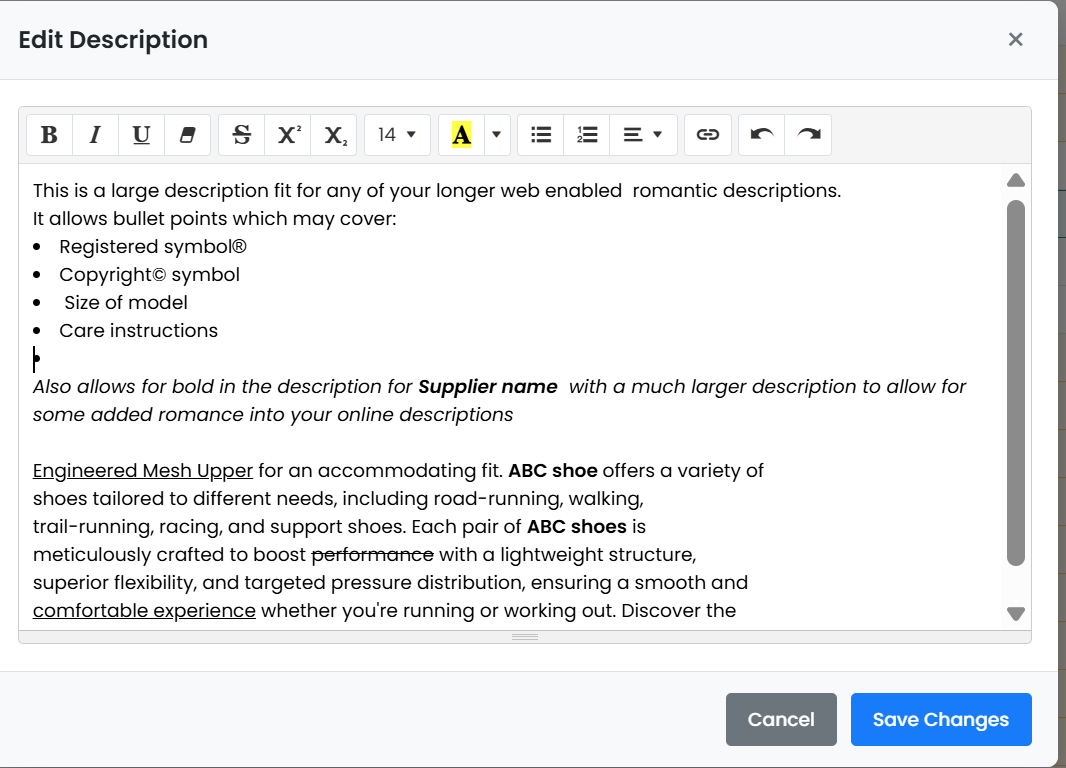Click the scrollbar down arrow
This screenshot has height=768, width=1066.
click(1016, 614)
